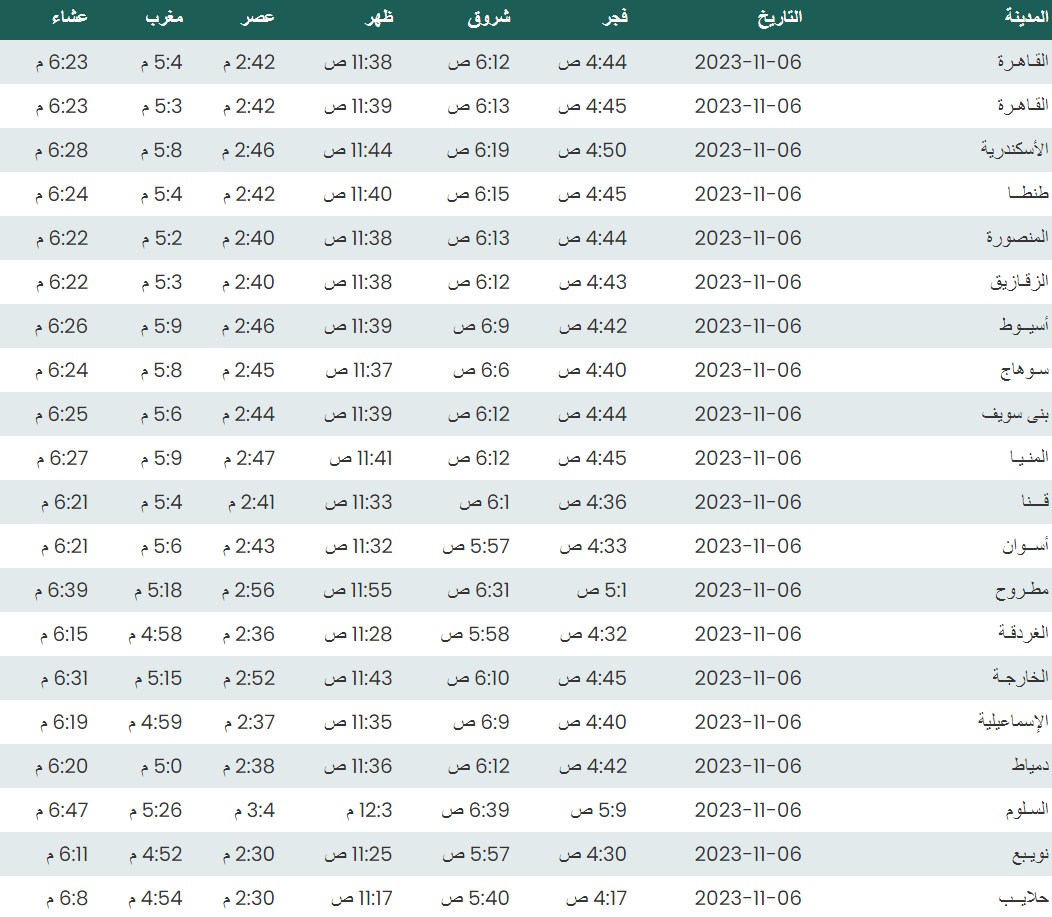Select the الأسكندرية city name cell
Viewport: 1052px width, 917px height.
[1013, 150]
